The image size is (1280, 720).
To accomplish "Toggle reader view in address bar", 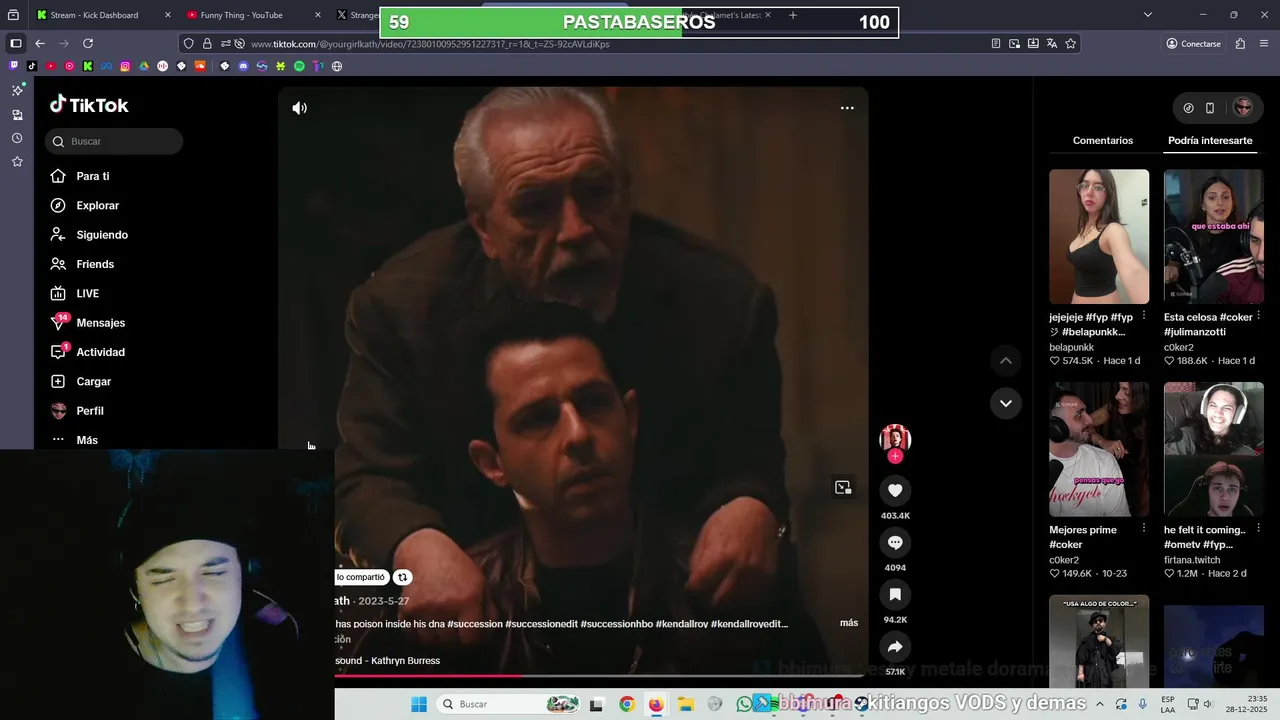I will coord(995,44).
